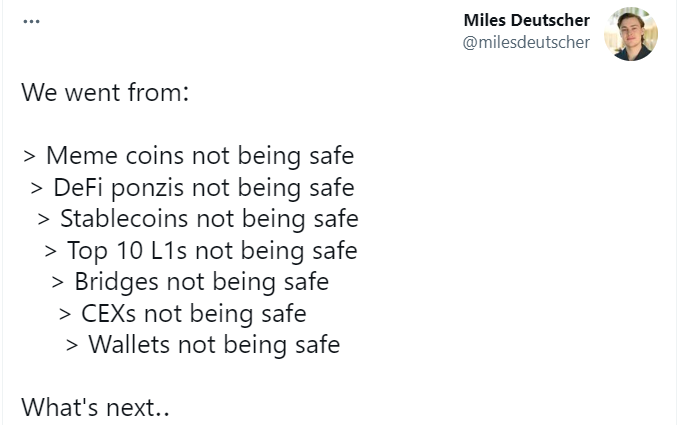Click Miles Deutscher's profile picture
The width and height of the screenshot is (678, 425).
coord(631,33)
